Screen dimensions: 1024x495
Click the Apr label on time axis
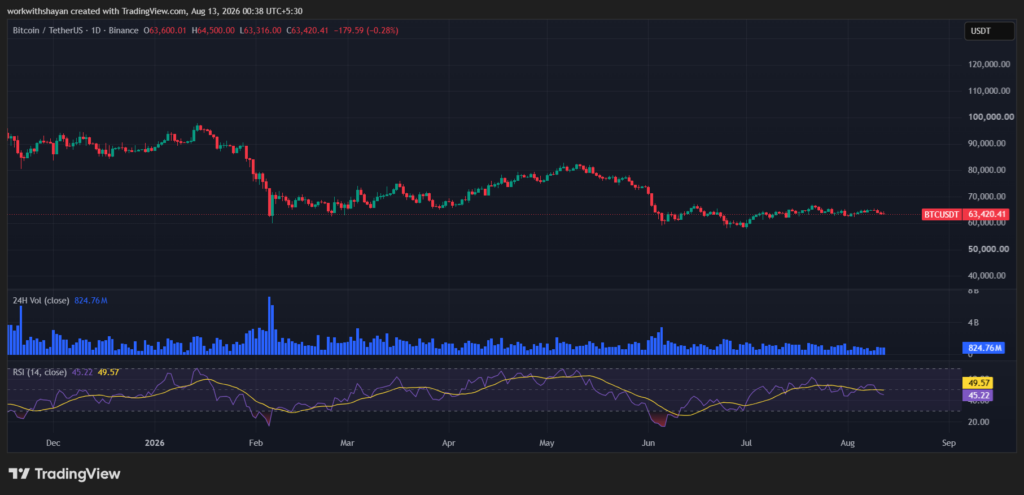click(x=449, y=443)
